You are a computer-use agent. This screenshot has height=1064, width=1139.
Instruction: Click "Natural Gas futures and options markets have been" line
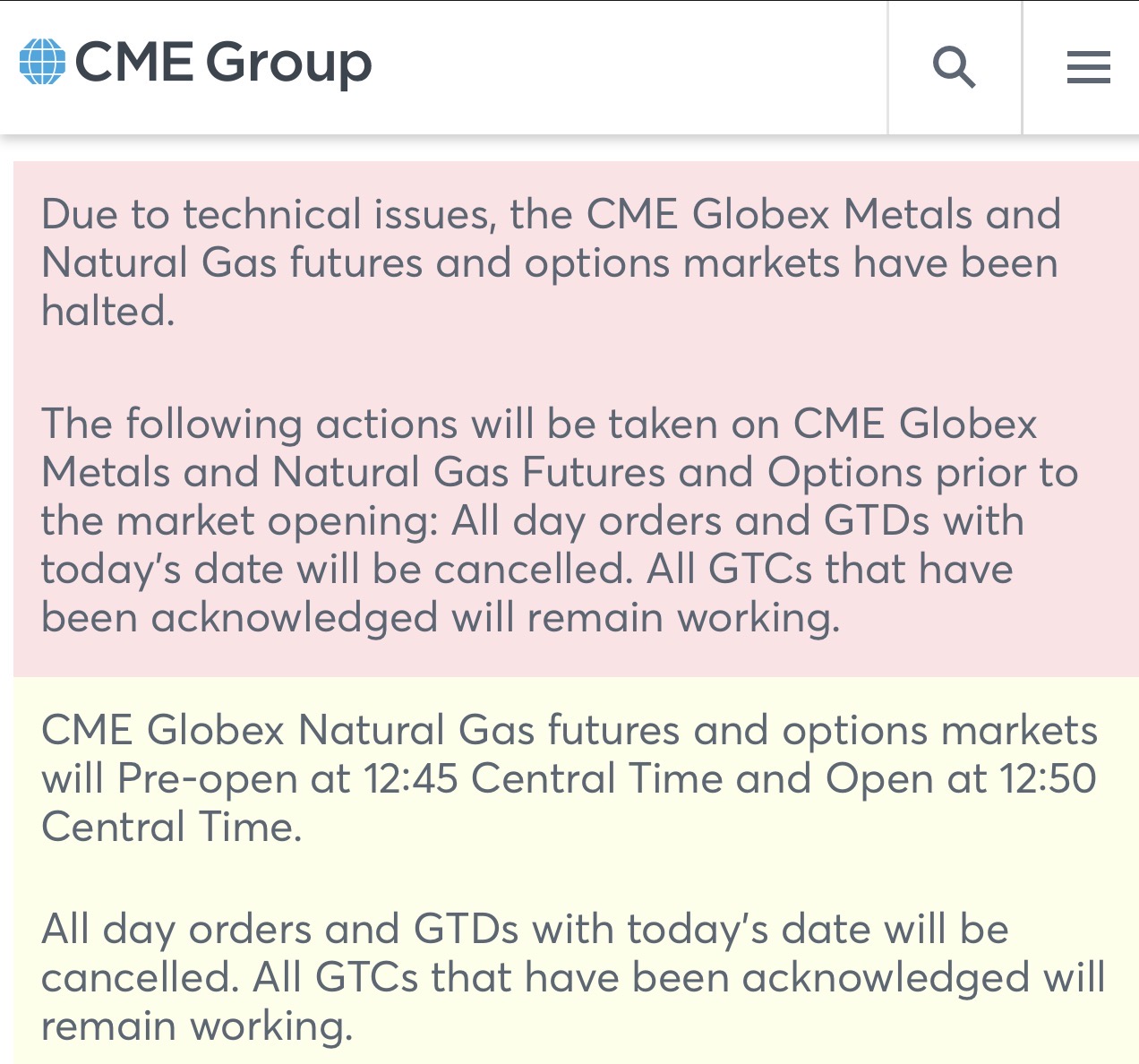[x=549, y=263]
